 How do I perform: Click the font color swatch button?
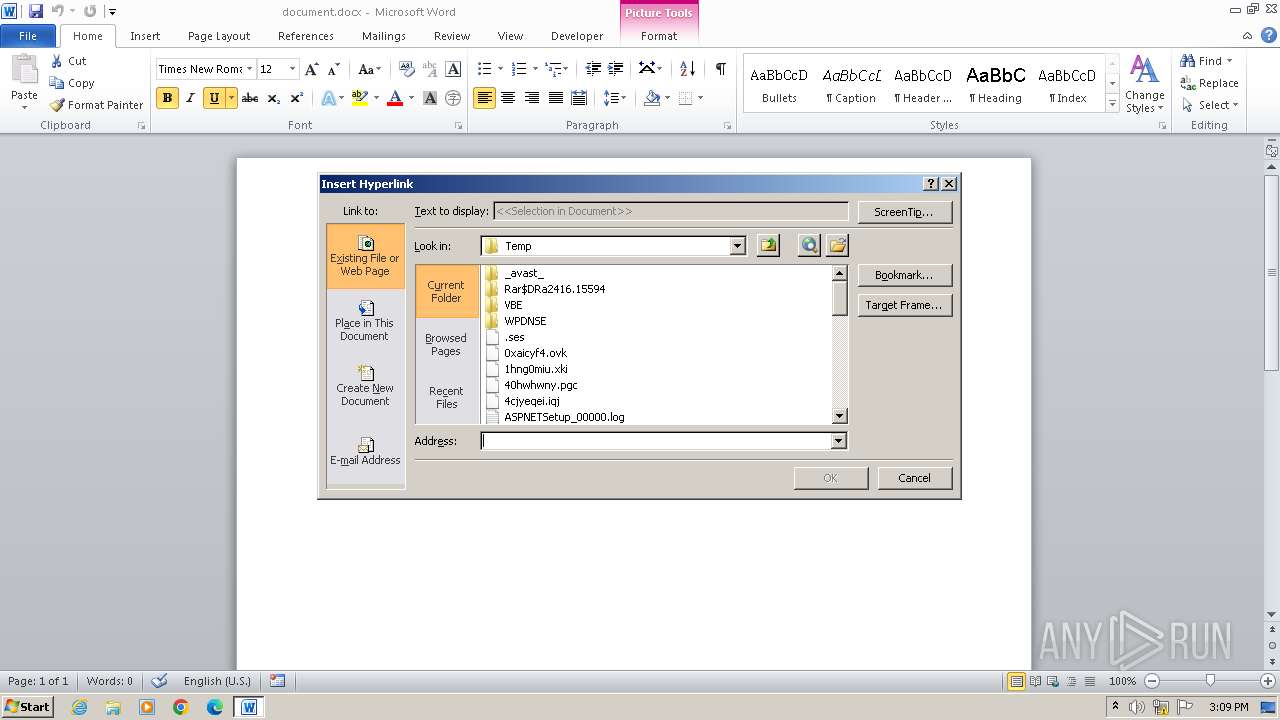click(395, 98)
